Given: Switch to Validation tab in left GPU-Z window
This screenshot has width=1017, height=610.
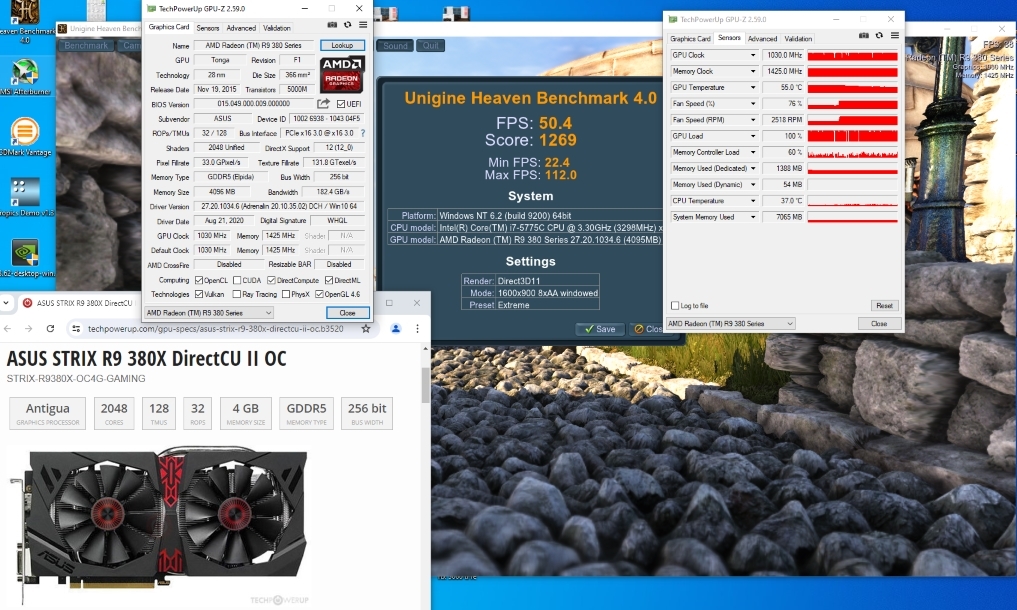Looking at the screenshot, I should point(277,28).
